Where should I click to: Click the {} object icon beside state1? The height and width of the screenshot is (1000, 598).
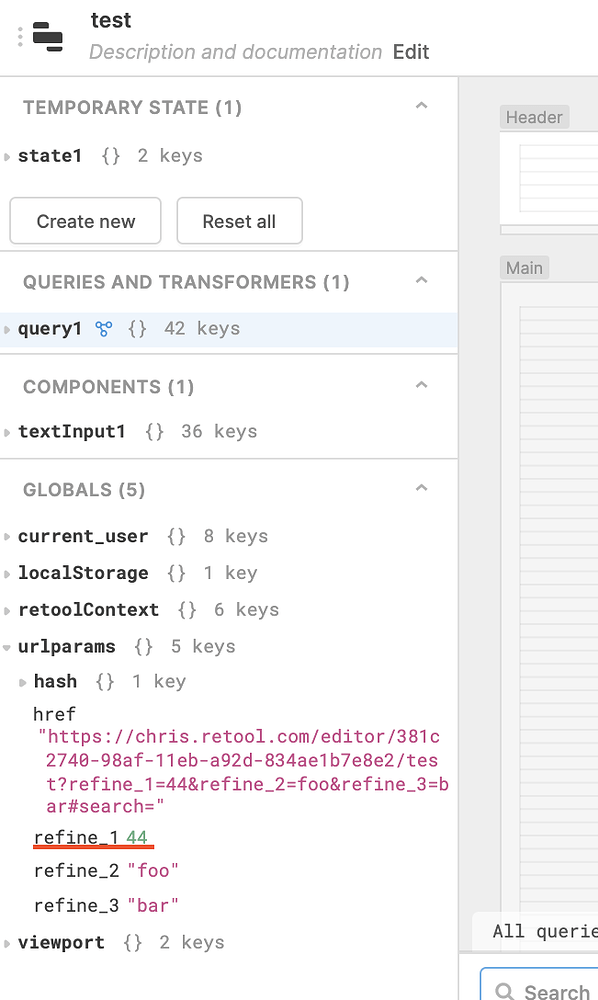(110, 155)
